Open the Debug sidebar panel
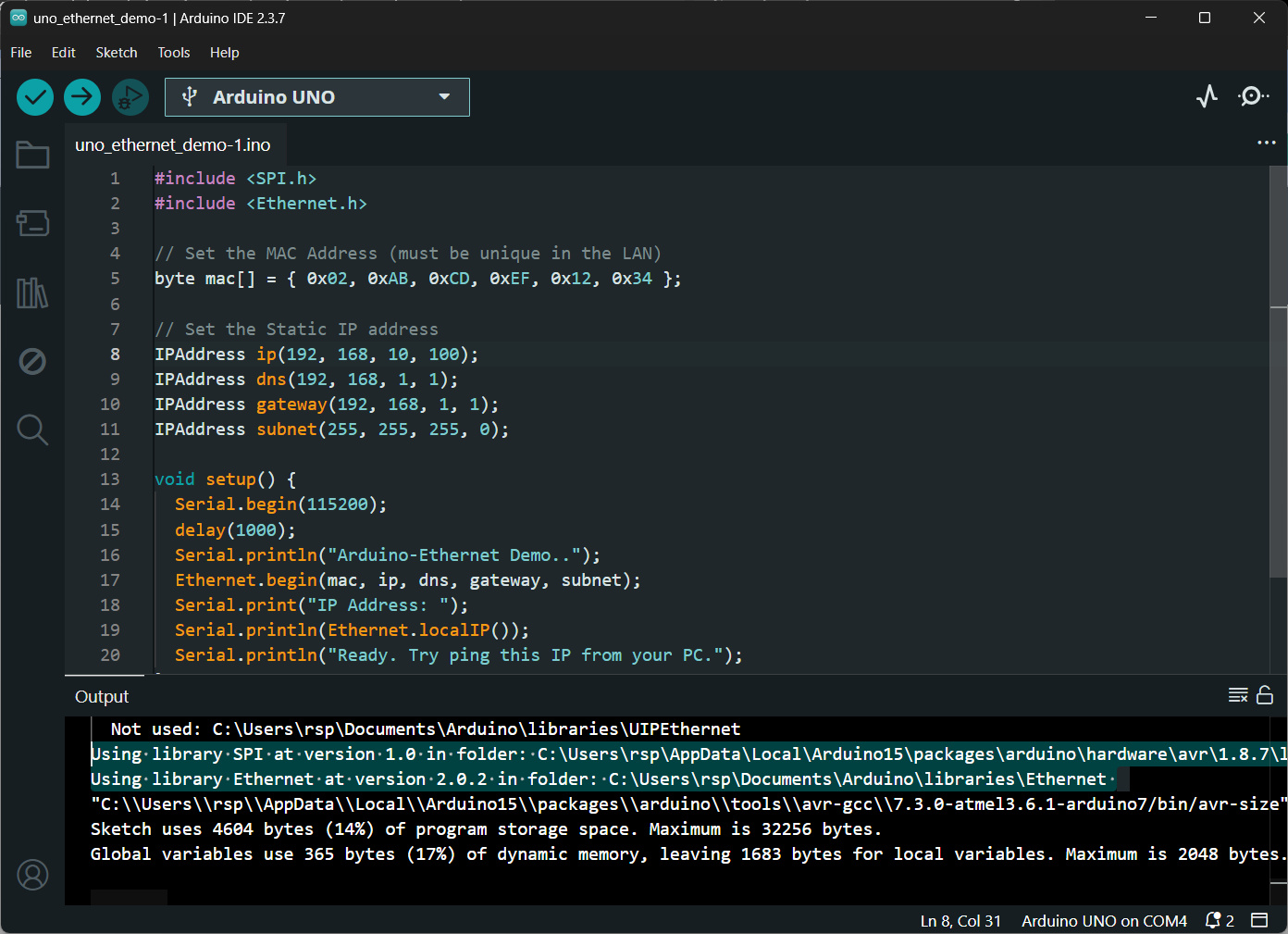The height and width of the screenshot is (934, 1288). click(32, 361)
